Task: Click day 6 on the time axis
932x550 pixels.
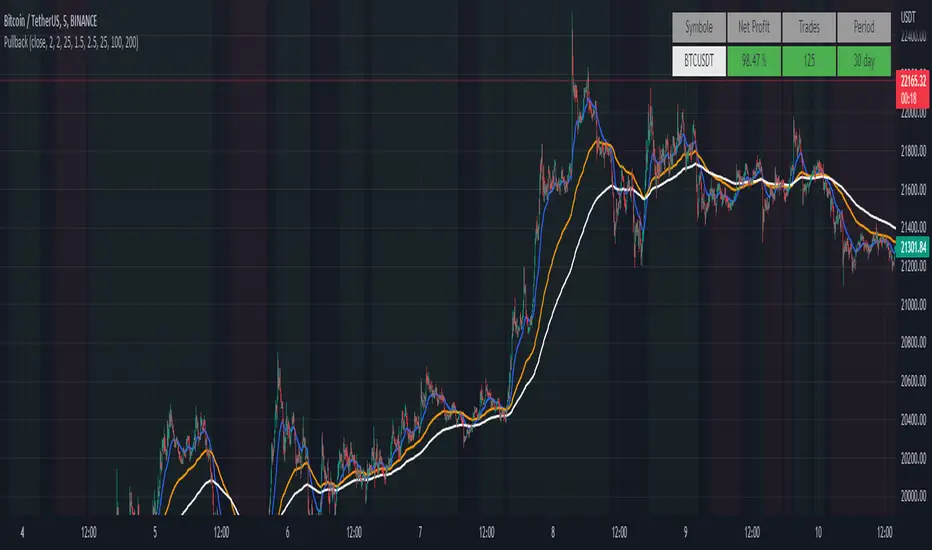Action: [288, 532]
